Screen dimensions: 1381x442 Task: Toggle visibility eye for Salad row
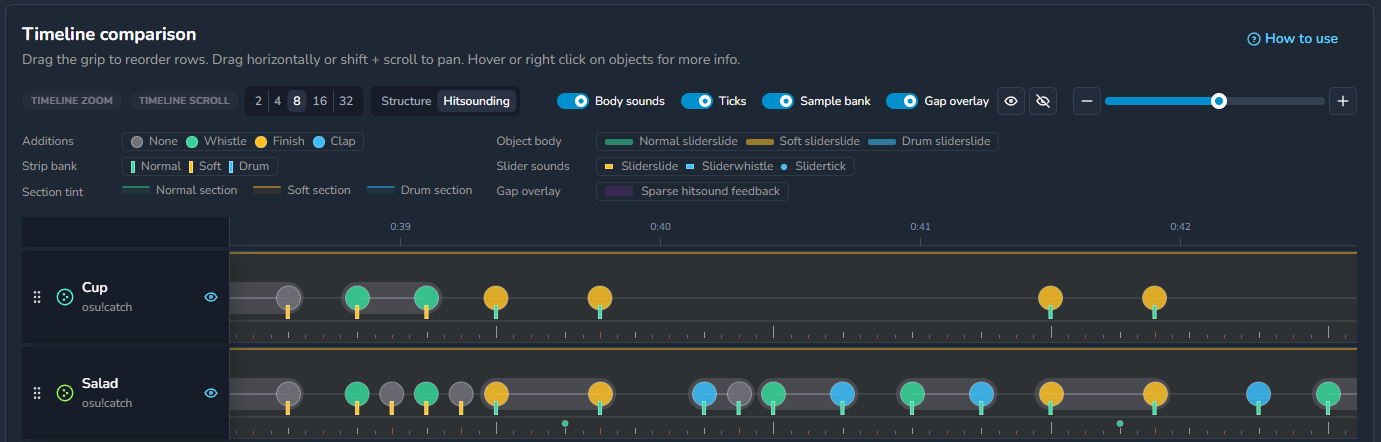211,393
